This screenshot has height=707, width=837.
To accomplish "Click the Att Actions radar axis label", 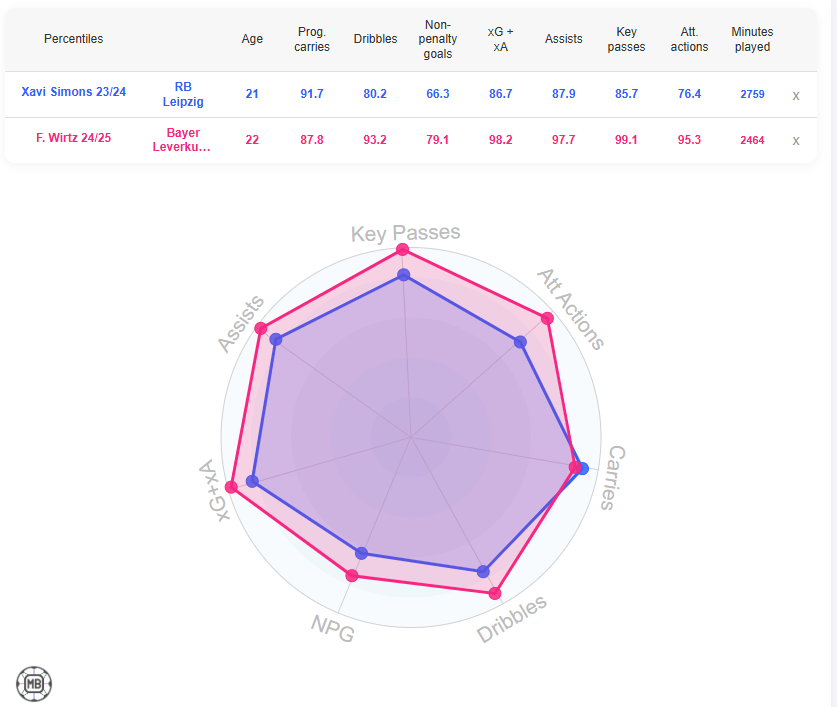I will pos(571,308).
